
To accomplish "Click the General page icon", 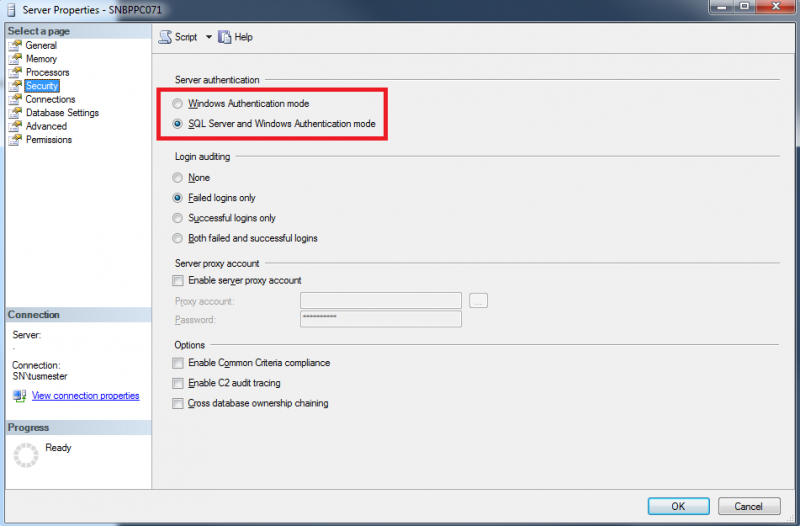I will pos(16,45).
